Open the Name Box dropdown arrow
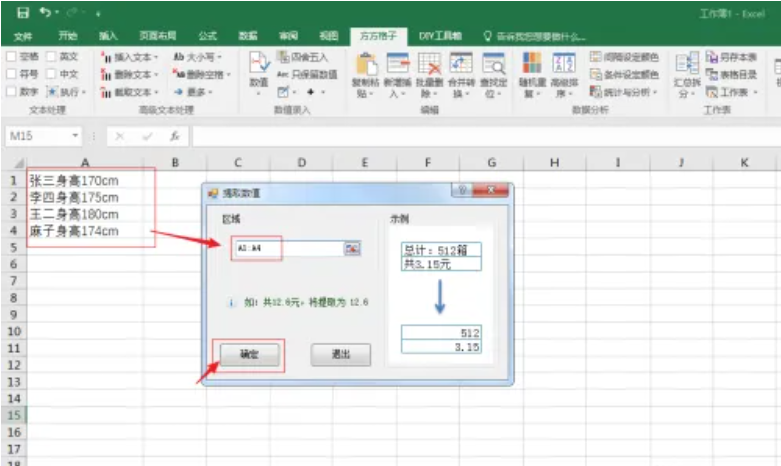Viewport: 781px width, 466px height. tap(76, 135)
